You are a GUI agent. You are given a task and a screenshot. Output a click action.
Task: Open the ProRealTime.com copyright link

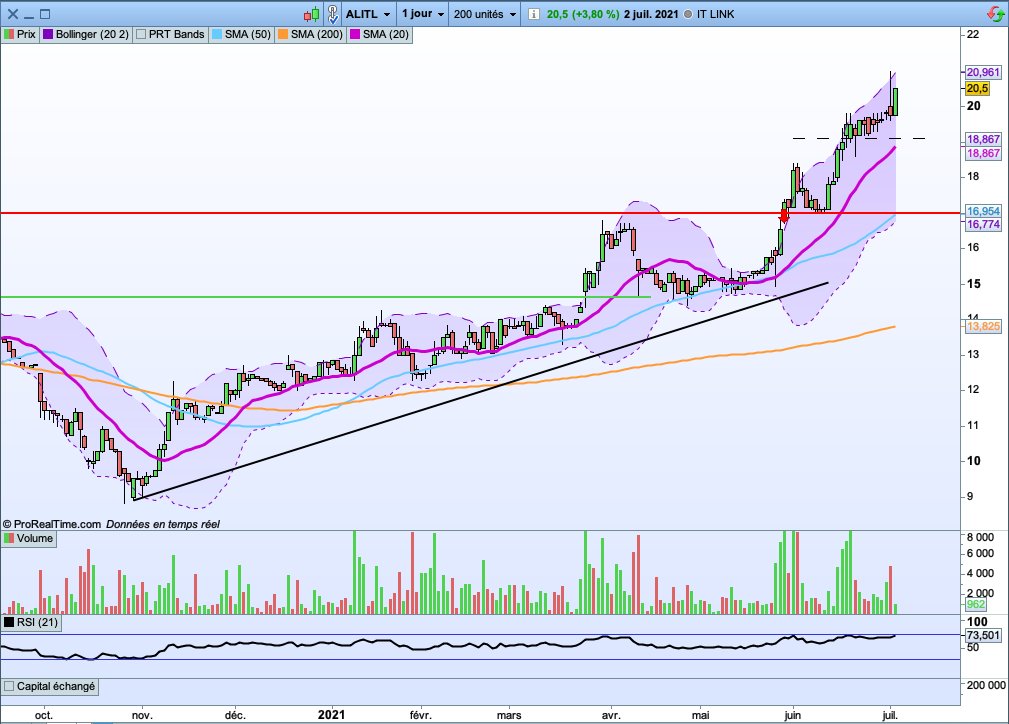(x=60, y=523)
